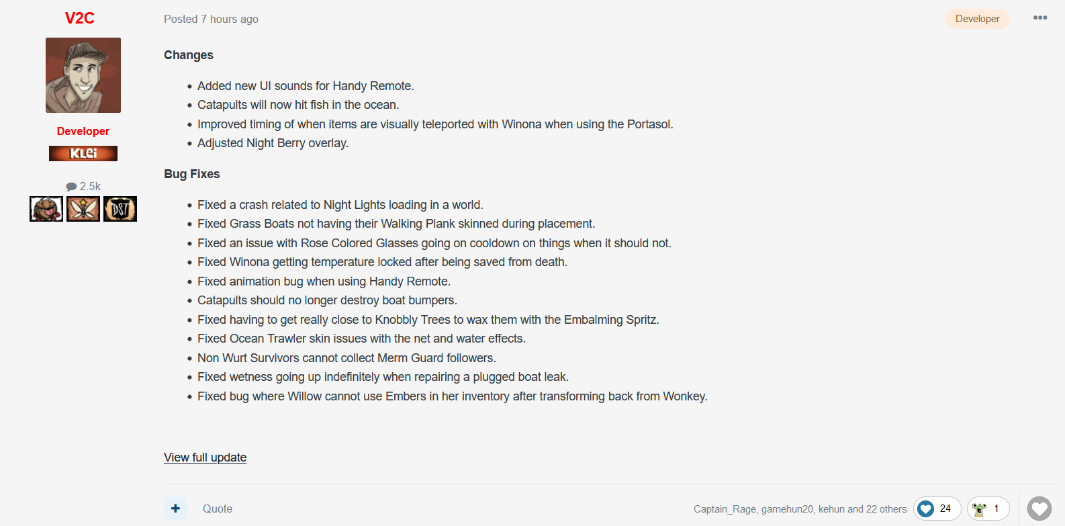Open the View full update link
The width and height of the screenshot is (1065, 526).
[205, 457]
